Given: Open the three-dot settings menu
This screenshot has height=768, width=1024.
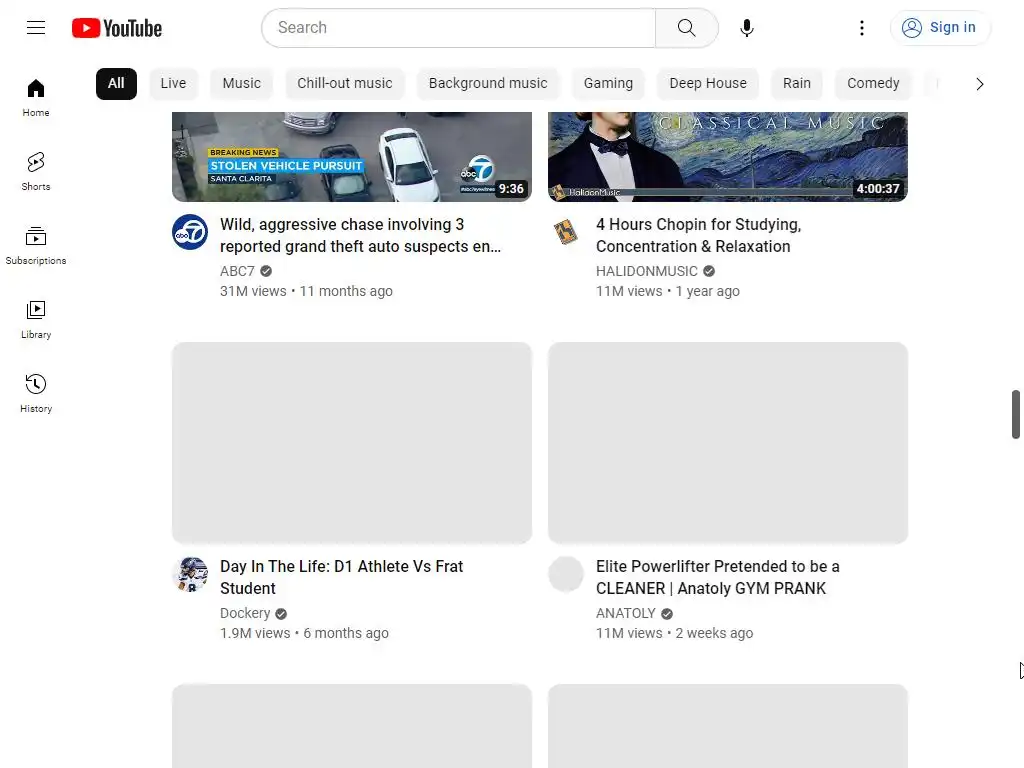Looking at the screenshot, I should coord(862,27).
